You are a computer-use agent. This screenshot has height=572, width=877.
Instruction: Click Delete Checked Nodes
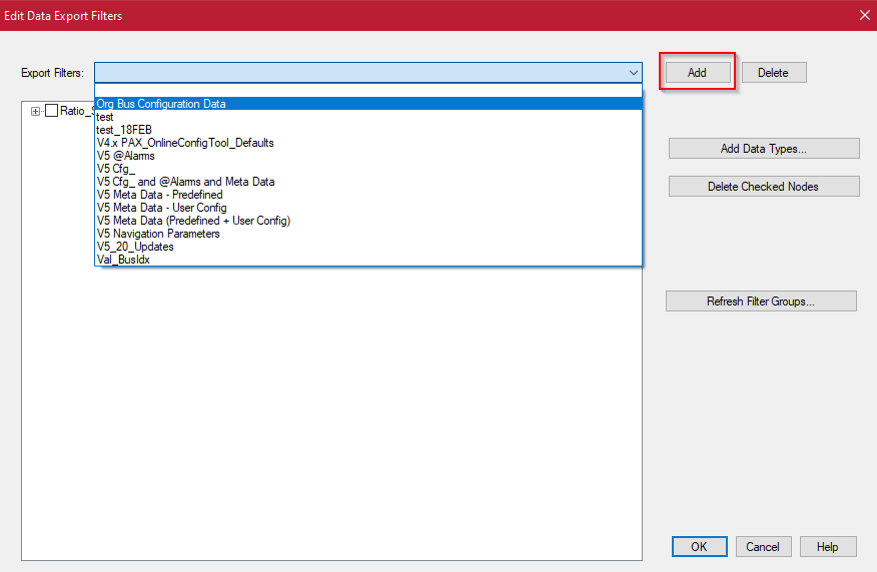point(763,187)
